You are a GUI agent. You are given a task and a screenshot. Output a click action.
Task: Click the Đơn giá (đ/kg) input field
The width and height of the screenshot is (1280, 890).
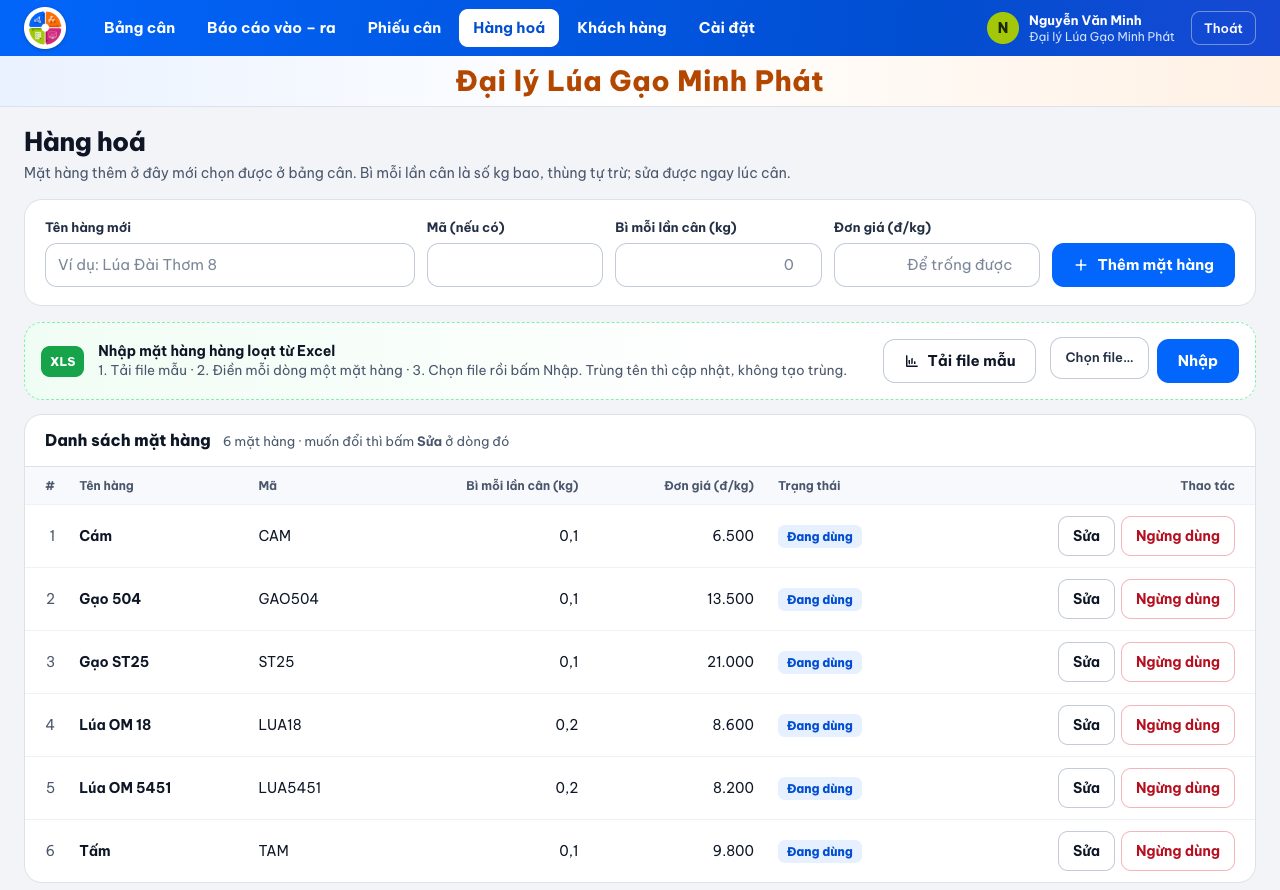pyautogui.click(x=937, y=265)
